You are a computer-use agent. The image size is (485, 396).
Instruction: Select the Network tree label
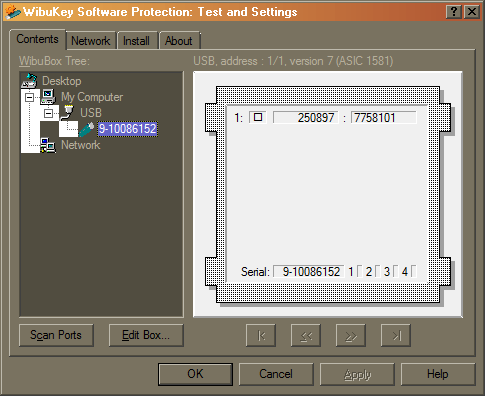[x=81, y=145]
